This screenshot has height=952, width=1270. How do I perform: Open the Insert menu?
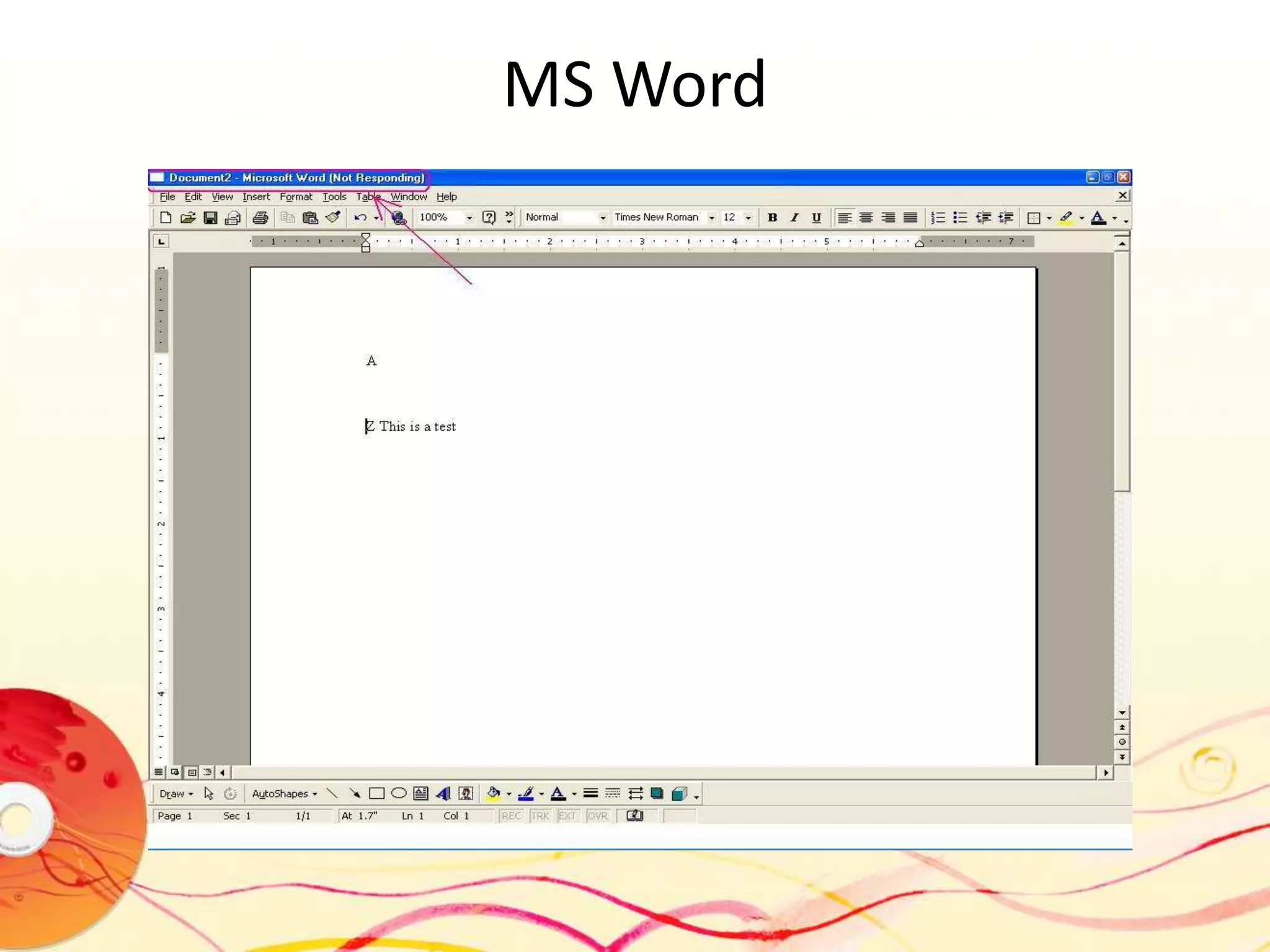click(256, 196)
